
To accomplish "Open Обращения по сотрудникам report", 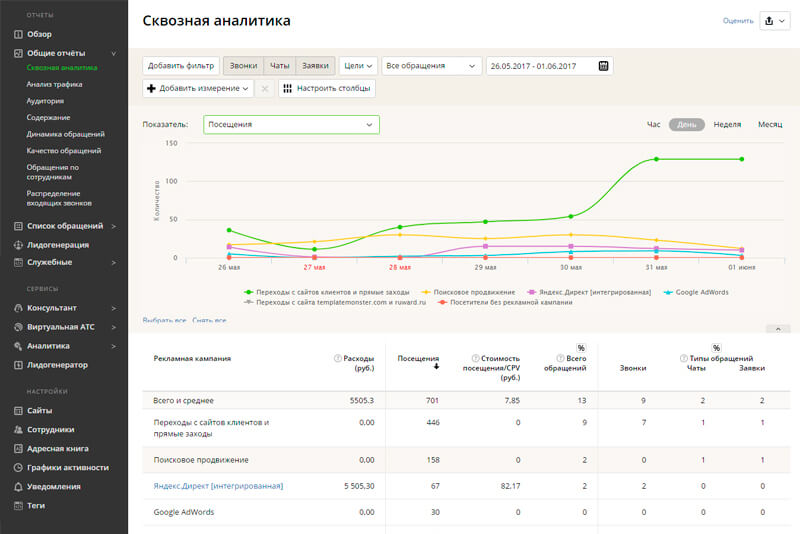I will pyautogui.click(x=53, y=172).
